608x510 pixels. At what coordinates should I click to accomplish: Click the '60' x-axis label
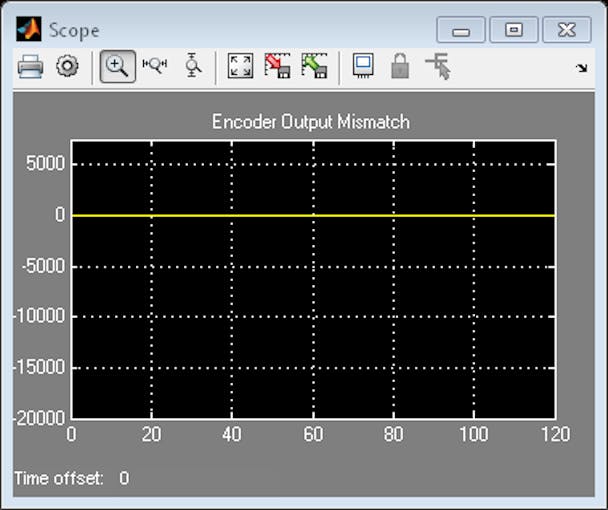coord(313,434)
